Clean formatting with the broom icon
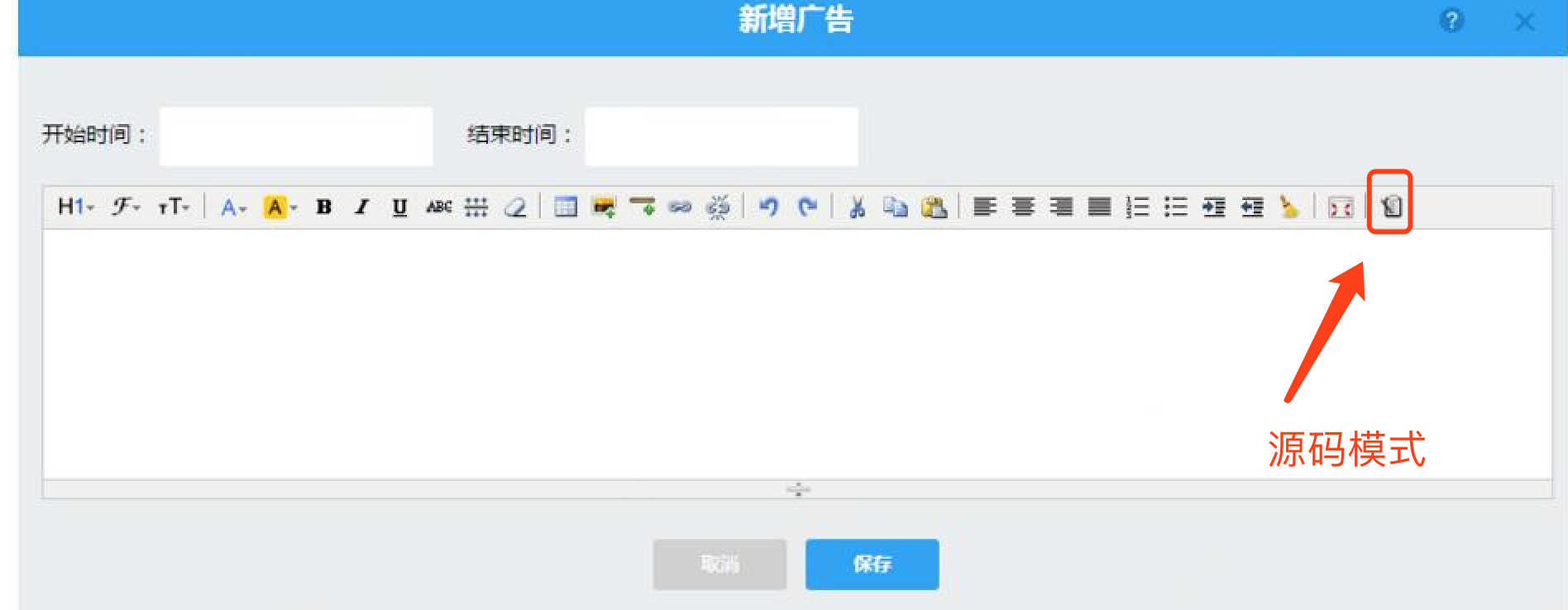This screenshot has height=610, width=1568. [1288, 207]
